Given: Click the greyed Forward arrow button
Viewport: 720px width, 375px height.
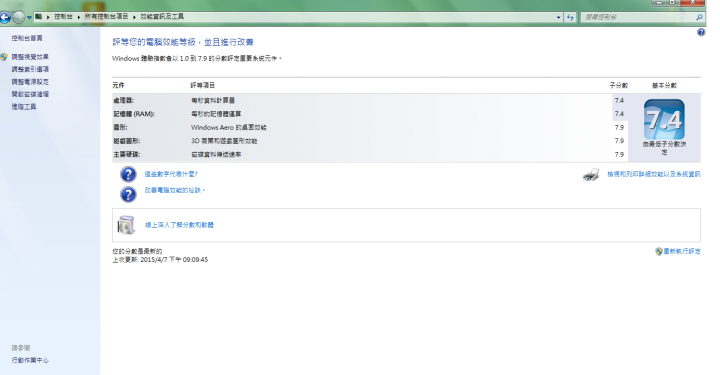Looking at the screenshot, I should [18, 17].
